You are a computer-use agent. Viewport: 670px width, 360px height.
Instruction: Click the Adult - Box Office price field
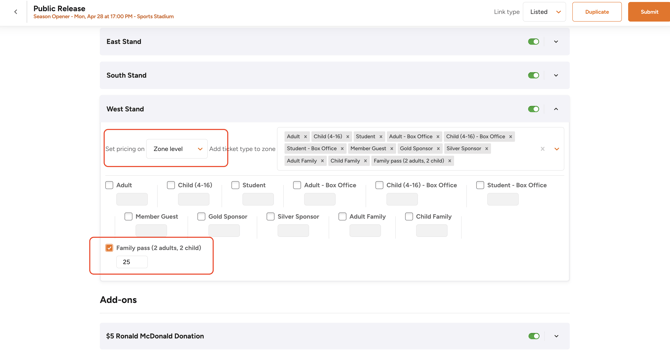[320, 199]
